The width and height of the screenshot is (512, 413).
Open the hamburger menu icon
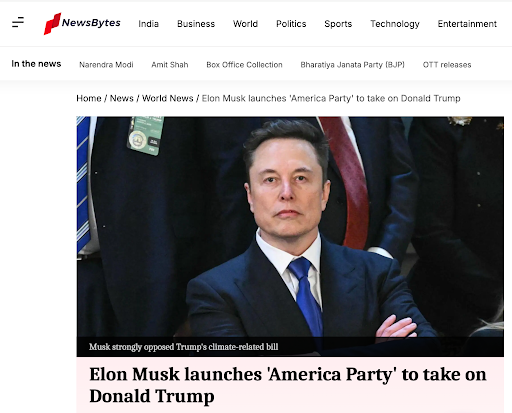click(x=18, y=22)
